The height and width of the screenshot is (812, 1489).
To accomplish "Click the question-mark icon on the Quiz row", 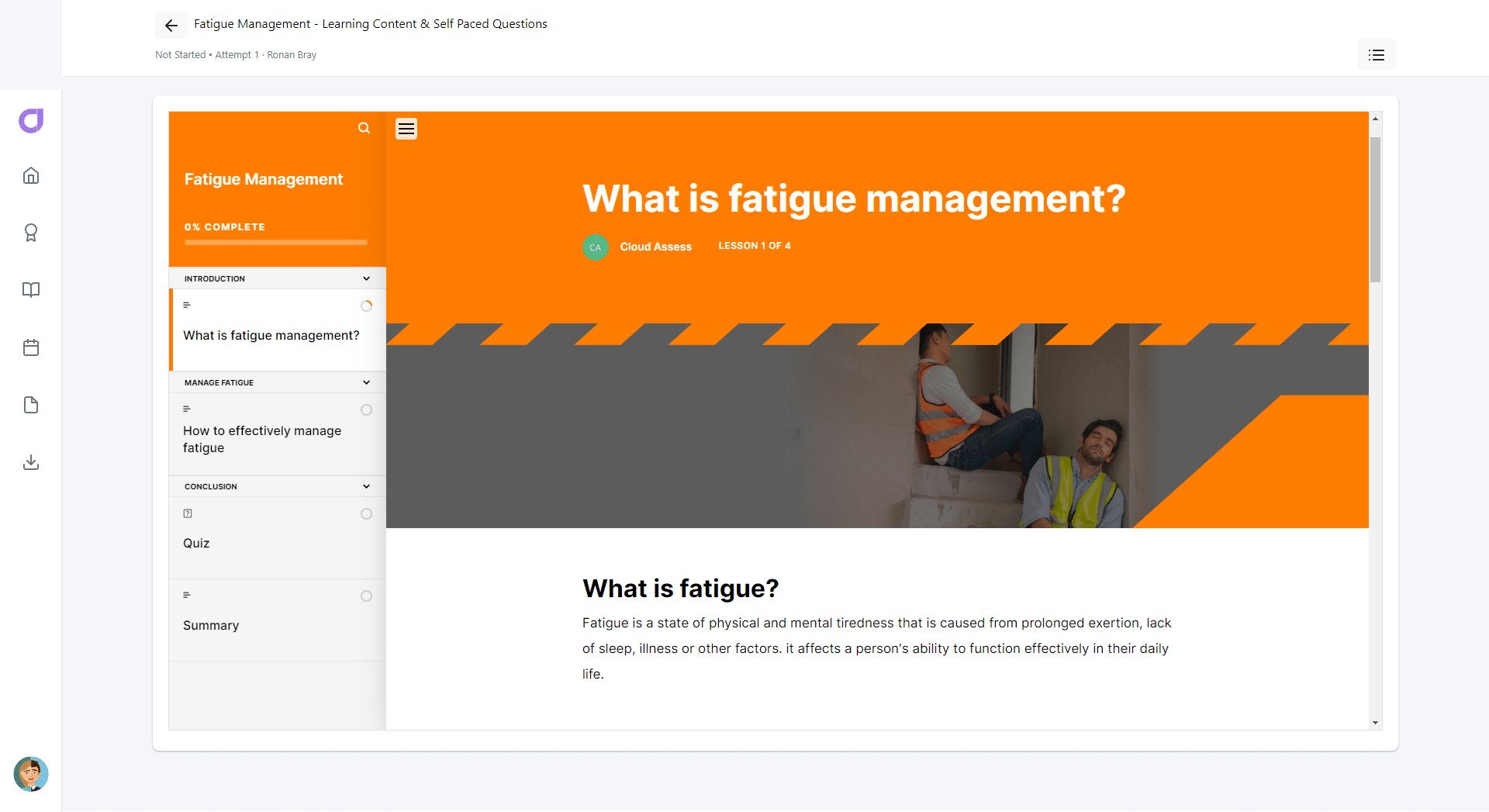I will (x=188, y=513).
